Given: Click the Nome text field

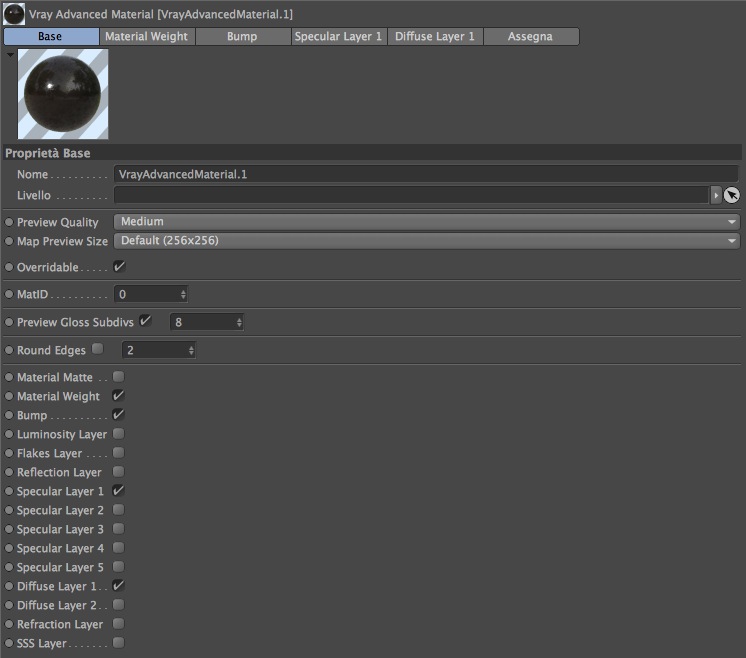Looking at the screenshot, I should [426, 174].
